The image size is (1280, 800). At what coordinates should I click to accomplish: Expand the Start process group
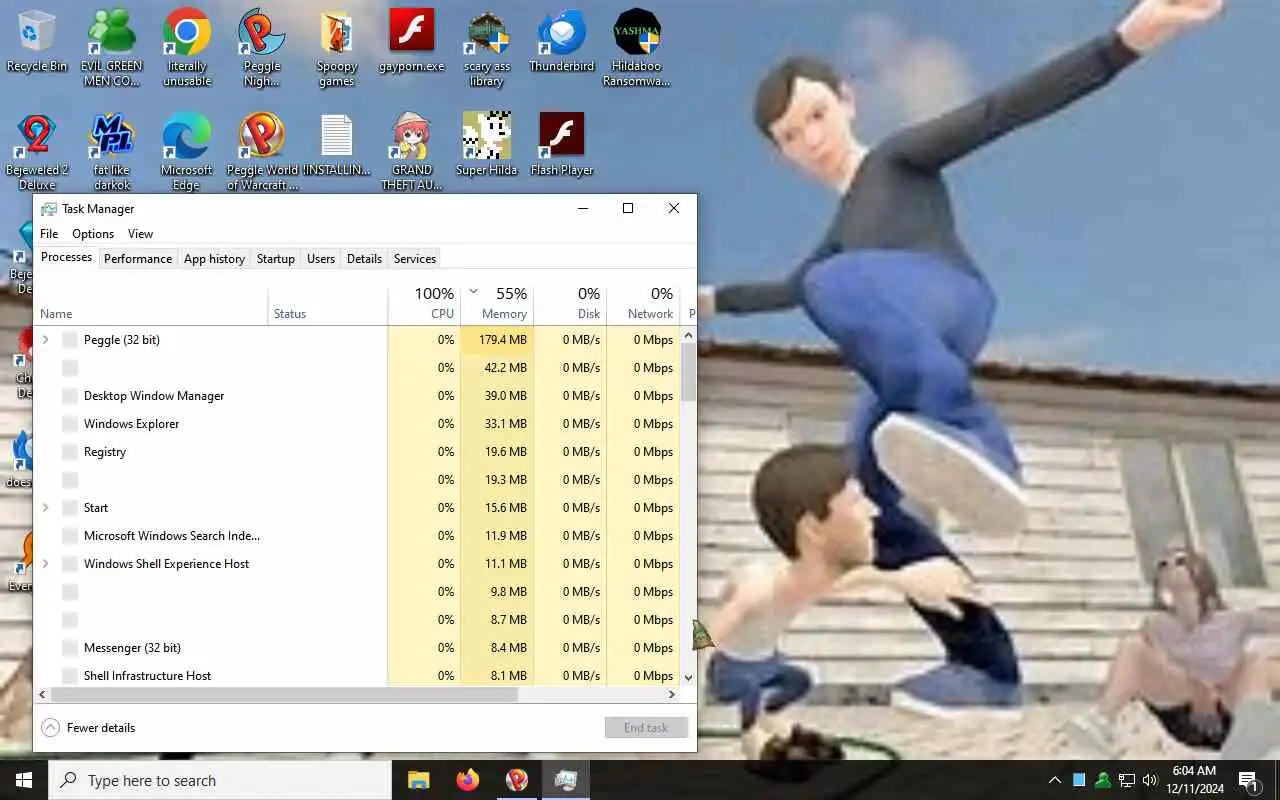pyautogui.click(x=45, y=508)
